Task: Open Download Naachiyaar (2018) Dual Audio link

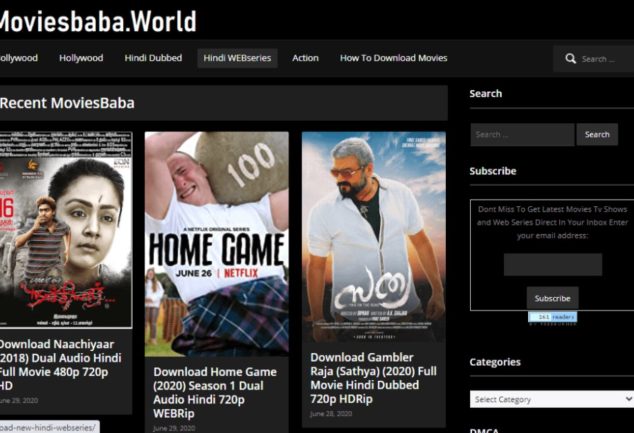Action: 61,365
